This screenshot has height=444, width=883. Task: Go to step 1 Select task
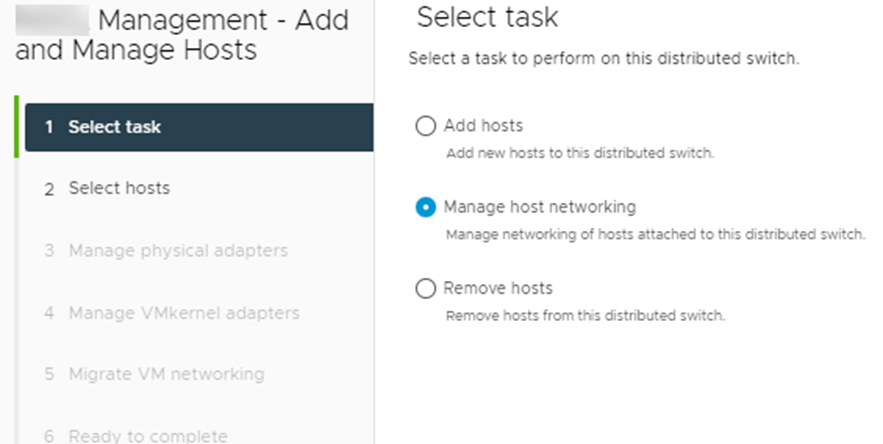coord(114,127)
